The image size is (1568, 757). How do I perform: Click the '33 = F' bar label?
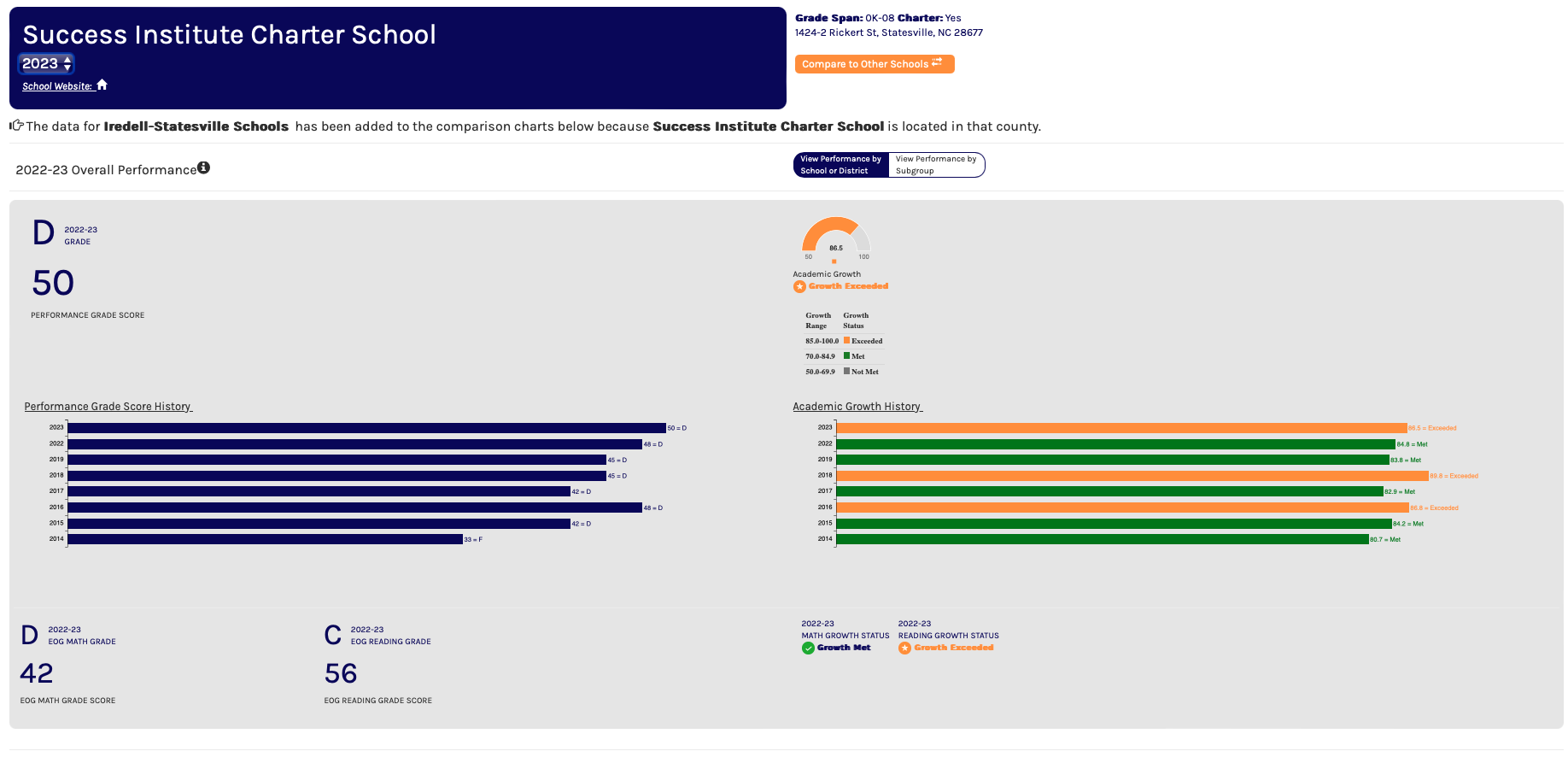pyautogui.click(x=473, y=539)
